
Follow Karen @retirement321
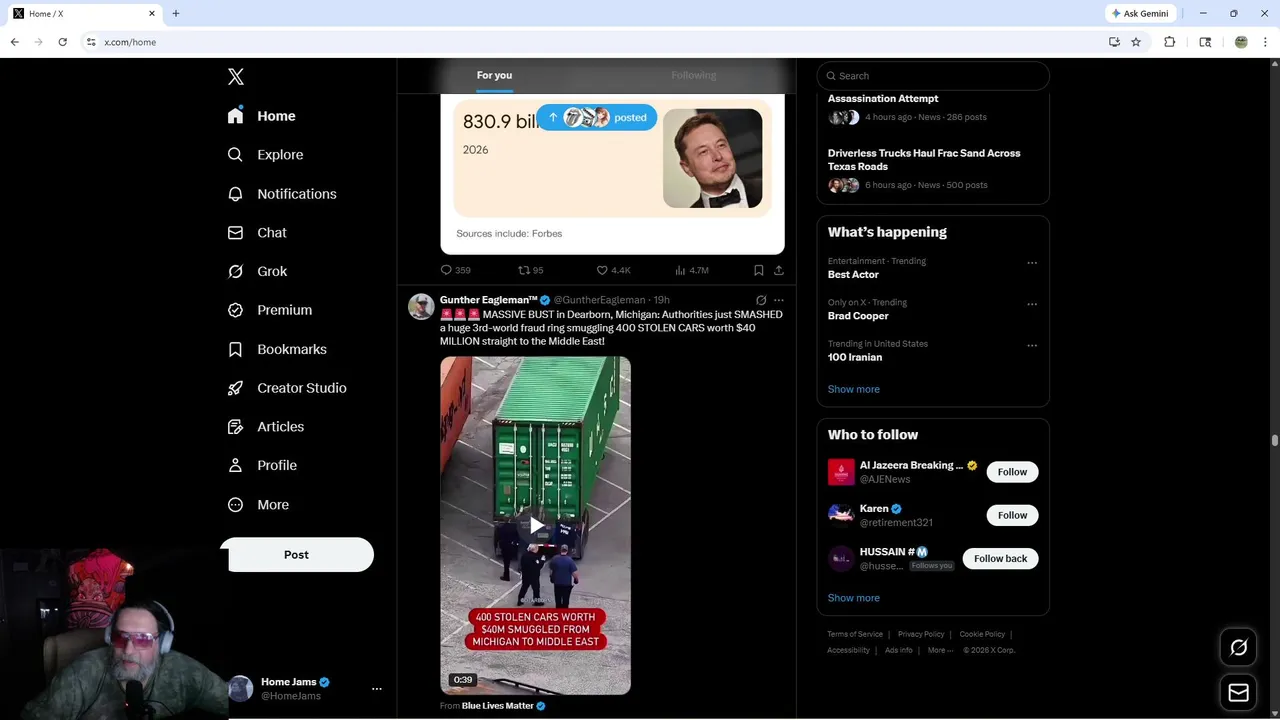point(1012,515)
